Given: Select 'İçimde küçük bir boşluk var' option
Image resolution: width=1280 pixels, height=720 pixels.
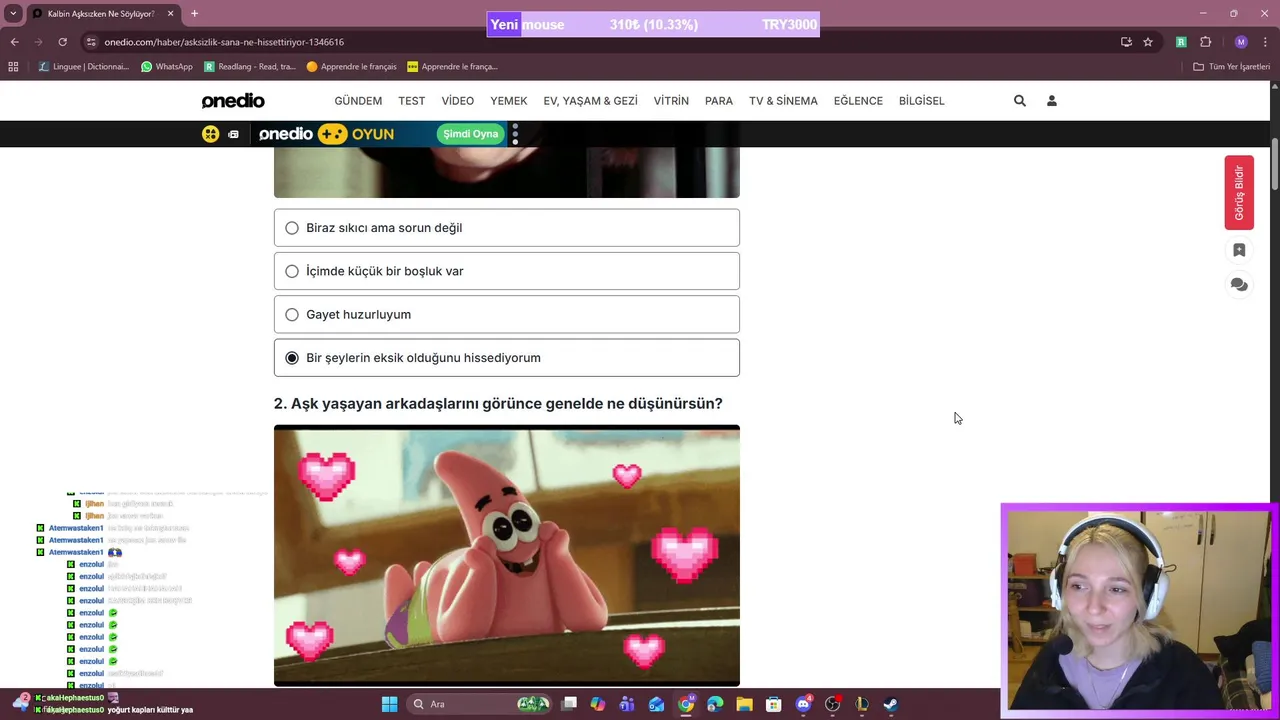Looking at the screenshot, I should (x=507, y=271).
